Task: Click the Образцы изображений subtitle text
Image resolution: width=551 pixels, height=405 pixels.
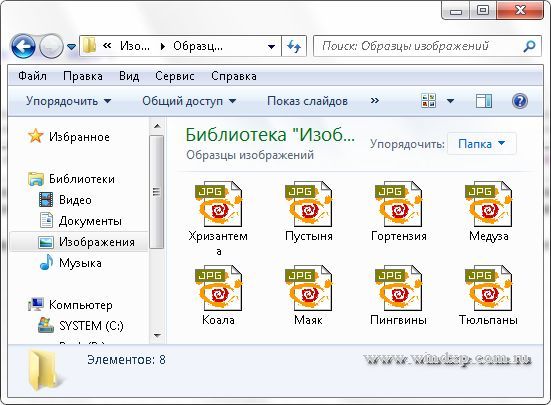Action: click(x=250, y=155)
